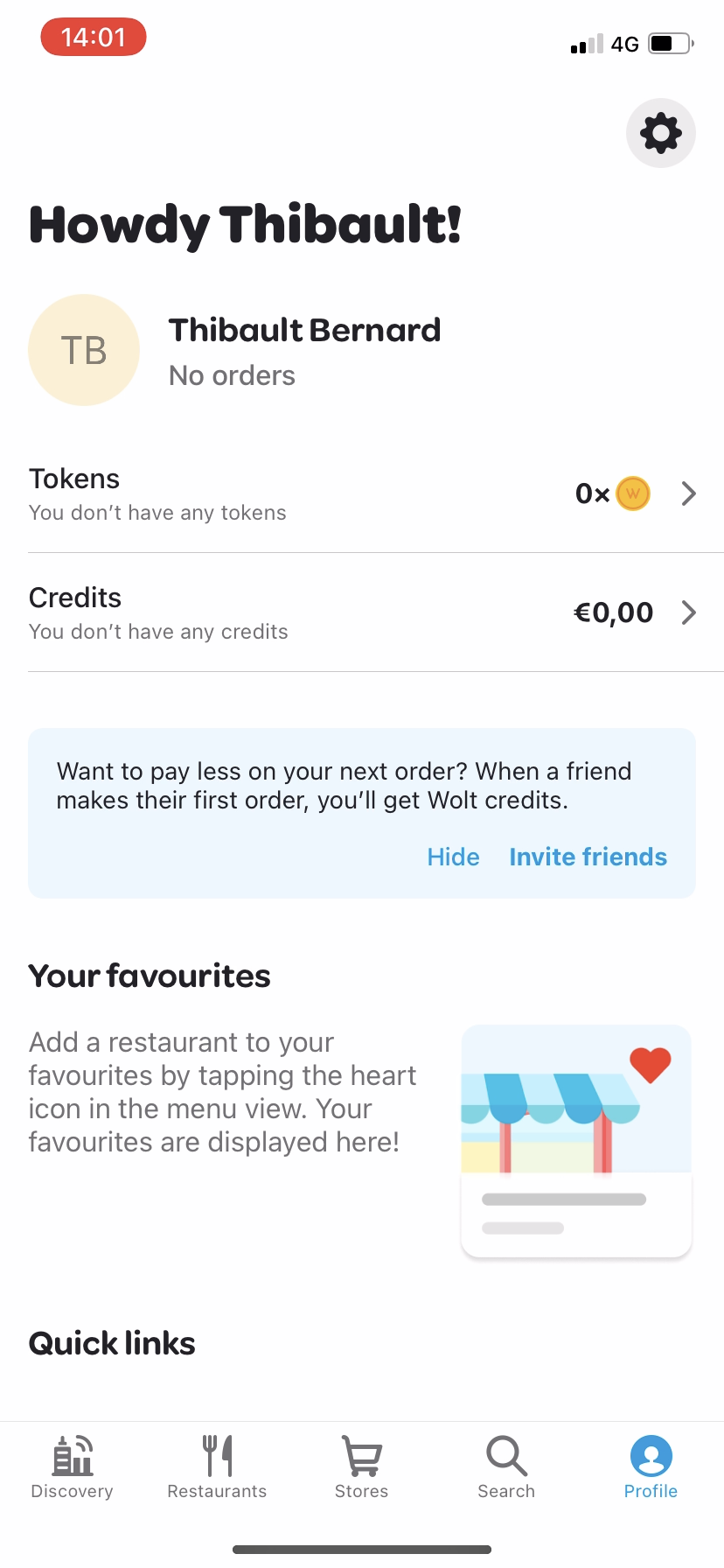
Task: Expand the Tokens row chevron
Action: point(689,493)
